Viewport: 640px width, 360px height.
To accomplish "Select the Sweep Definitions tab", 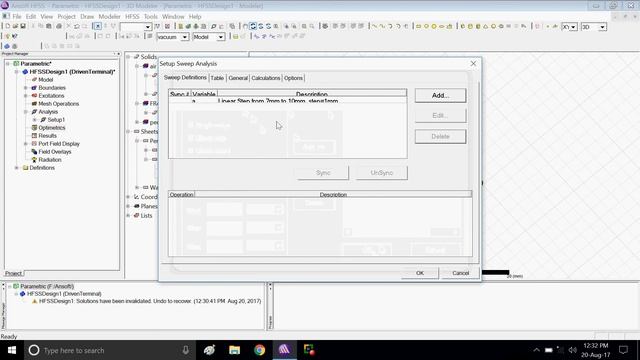I will click(185, 78).
